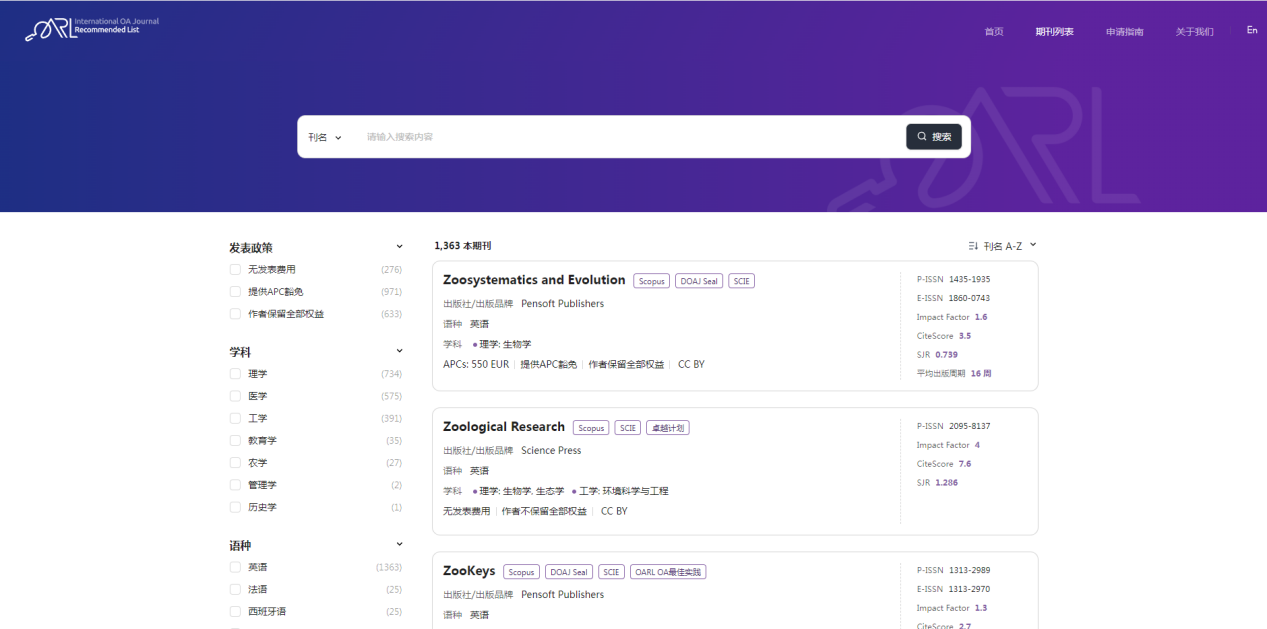Switch language to En

click(x=1252, y=30)
